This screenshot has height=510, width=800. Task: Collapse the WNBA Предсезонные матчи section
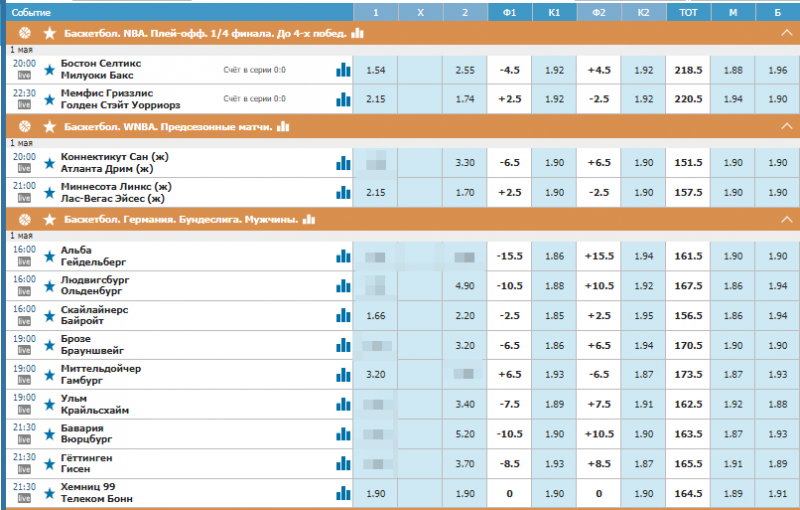pos(786,126)
